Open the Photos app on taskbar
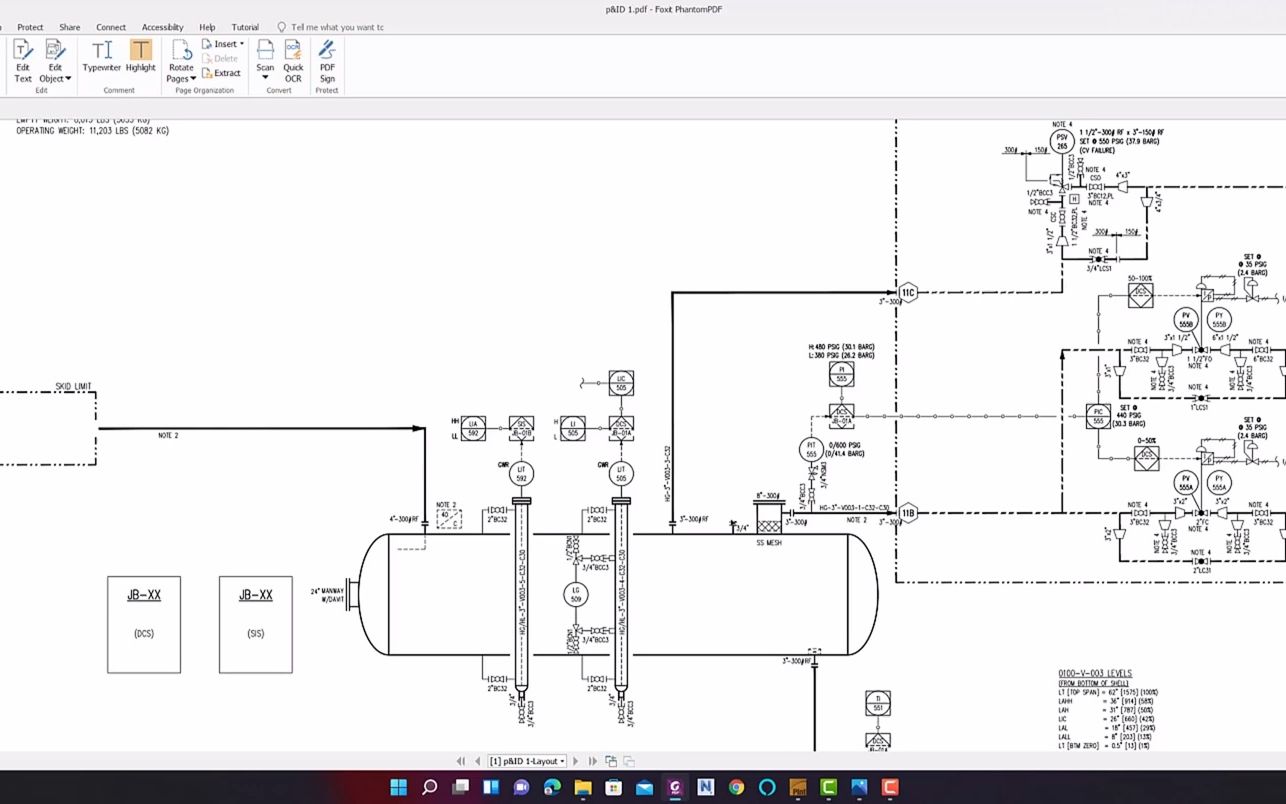The image size is (1286, 804). [859, 787]
